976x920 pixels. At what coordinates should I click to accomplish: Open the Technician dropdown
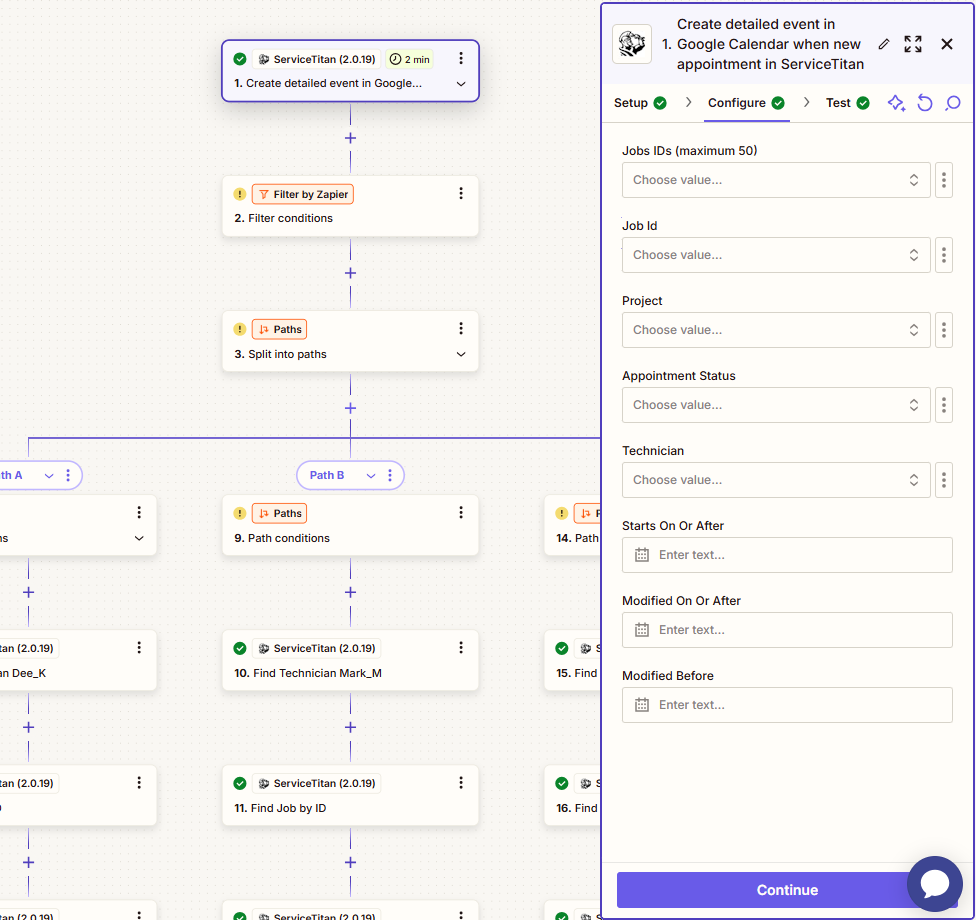tap(776, 481)
